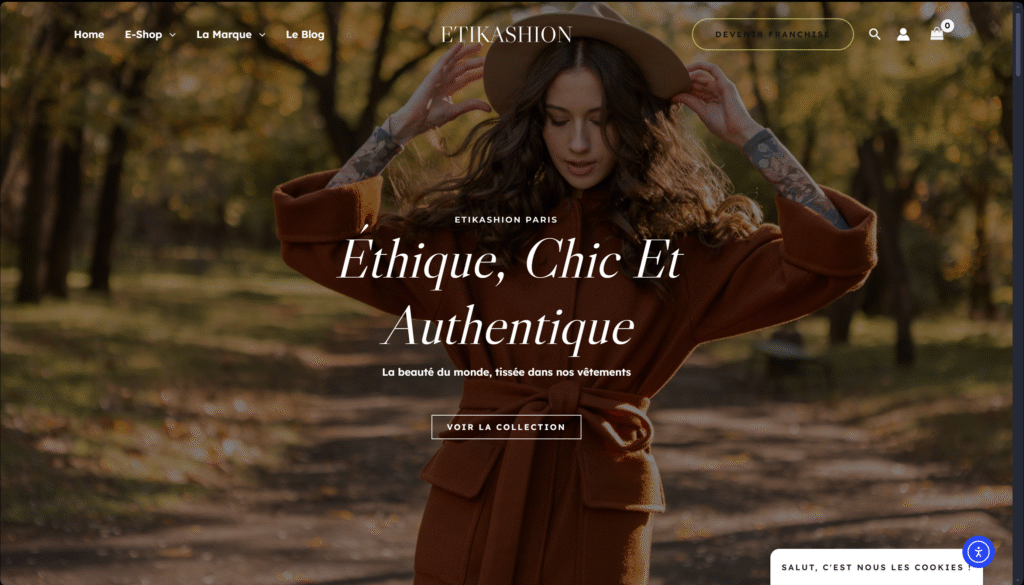Open the Le Blog menu item
The height and width of the screenshot is (585, 1024).
coord(305,35)
